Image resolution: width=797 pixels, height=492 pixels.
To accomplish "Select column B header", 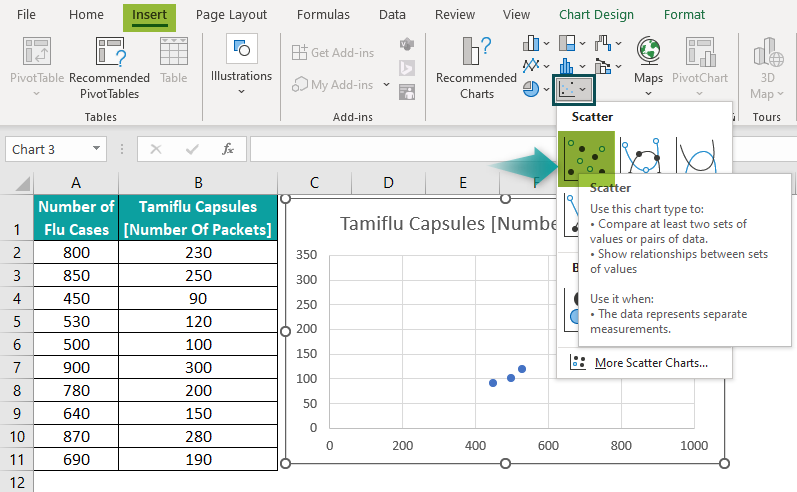I will coord(198,183).
